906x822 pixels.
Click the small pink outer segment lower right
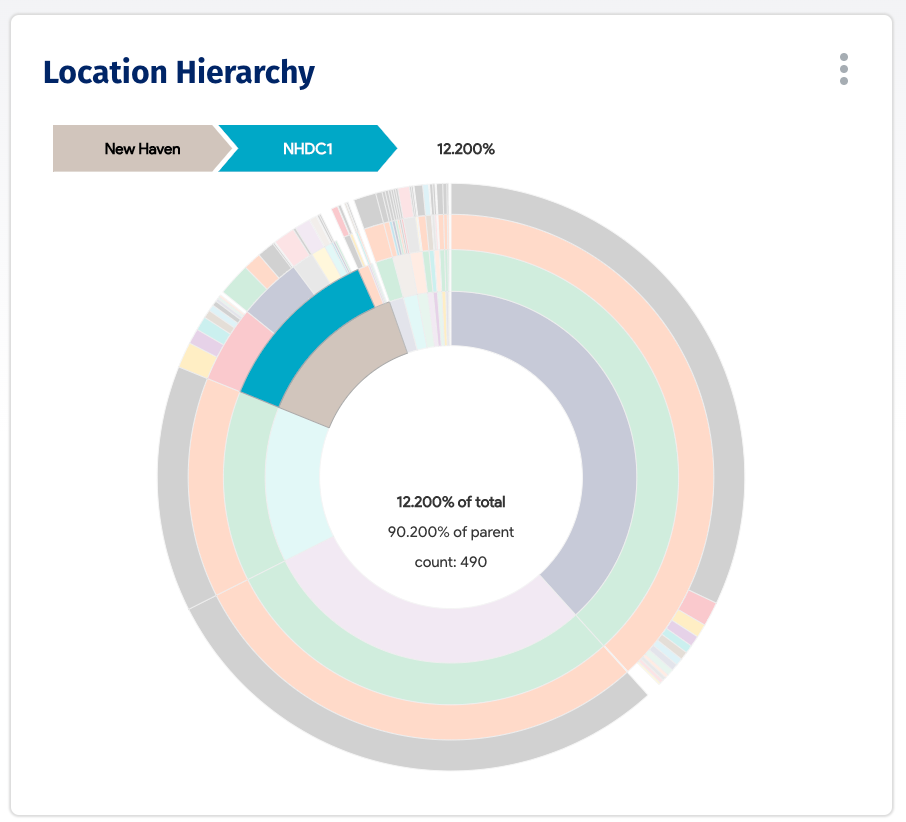click(x=697, y=607)
